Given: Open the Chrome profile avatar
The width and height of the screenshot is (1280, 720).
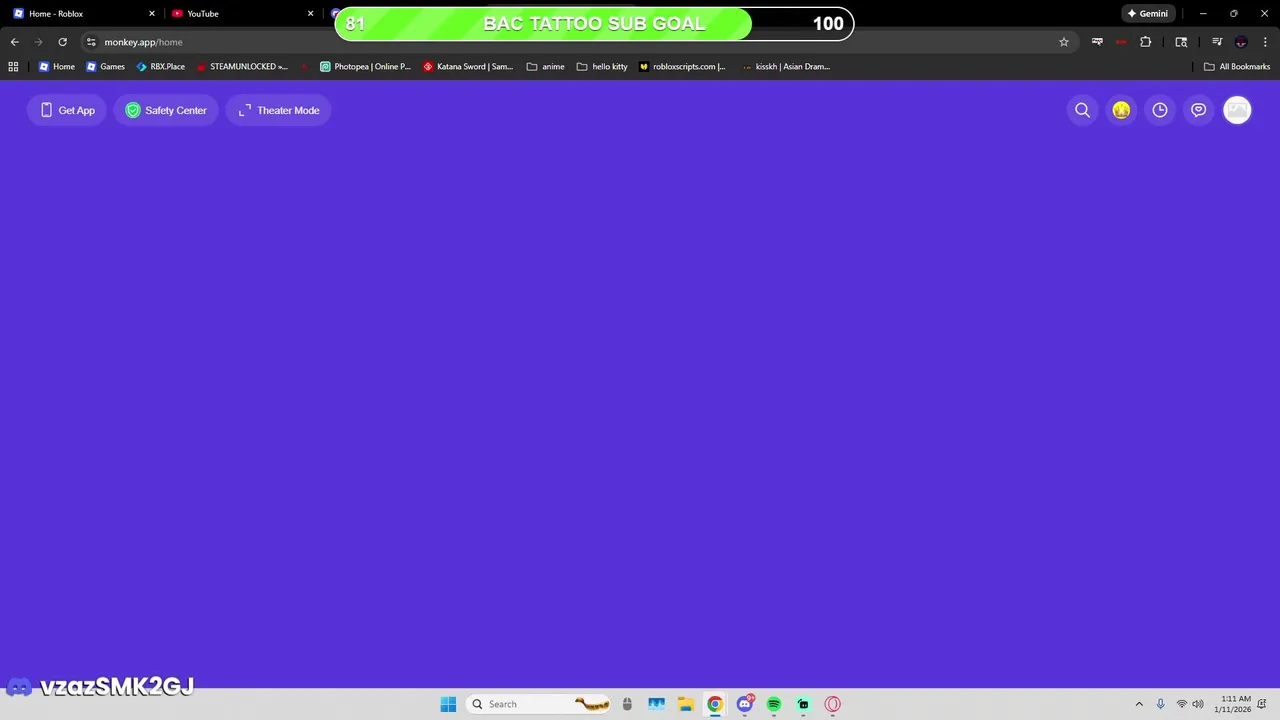Looking at the screenshot, I should (1241, 42).
